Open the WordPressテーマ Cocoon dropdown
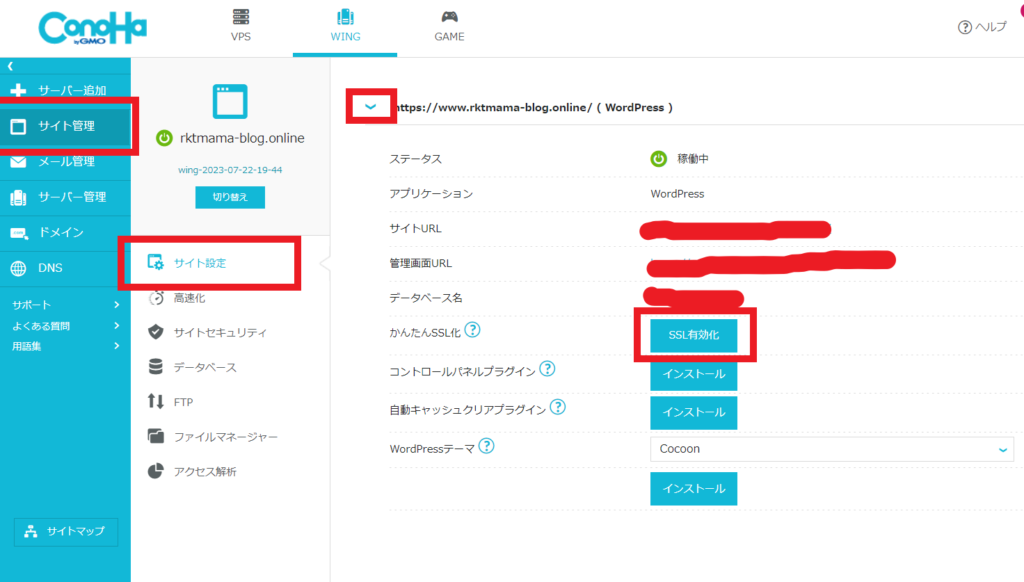 tap(831, 449)
